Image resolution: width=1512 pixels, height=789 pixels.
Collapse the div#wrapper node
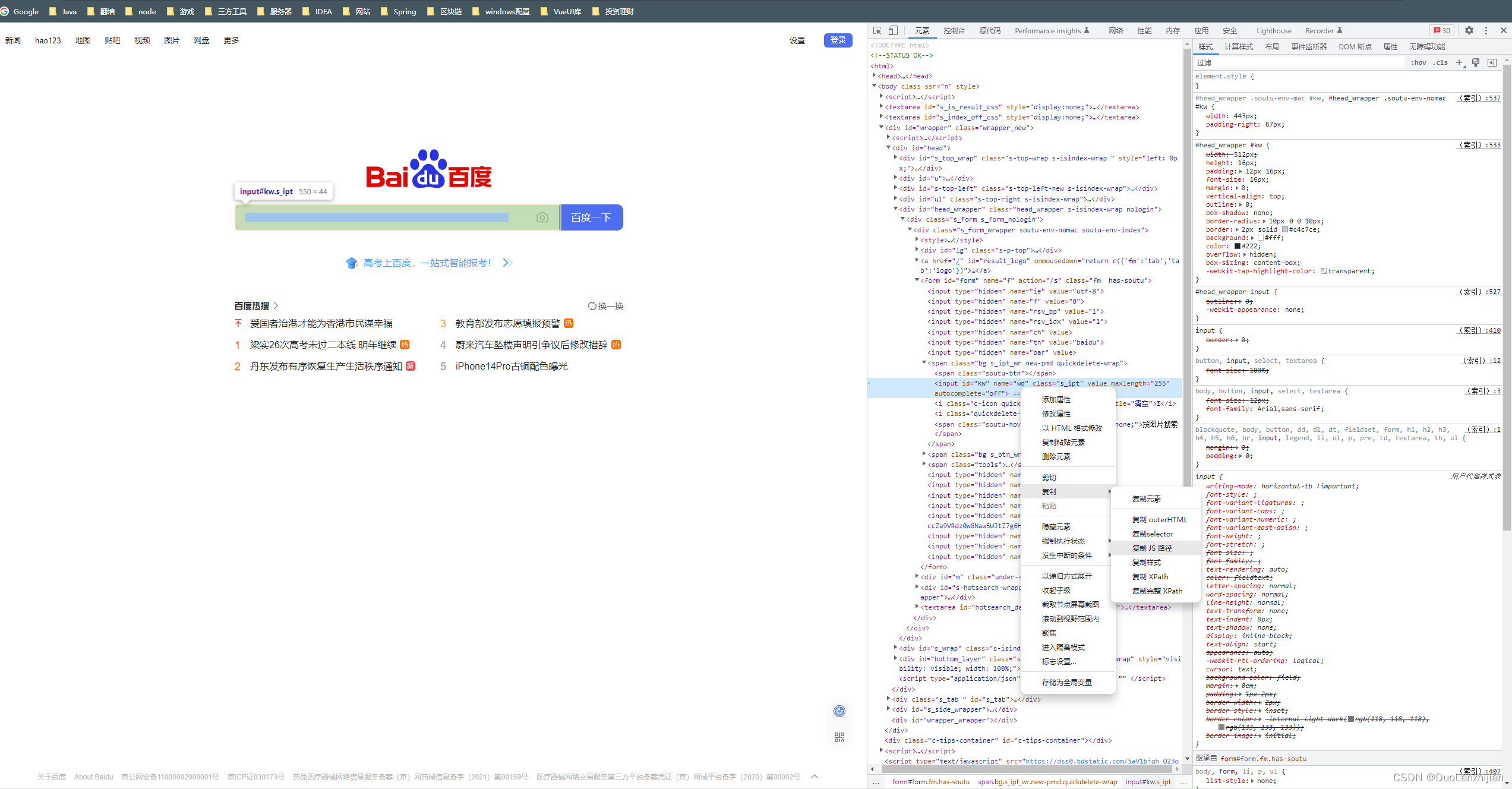882,127
